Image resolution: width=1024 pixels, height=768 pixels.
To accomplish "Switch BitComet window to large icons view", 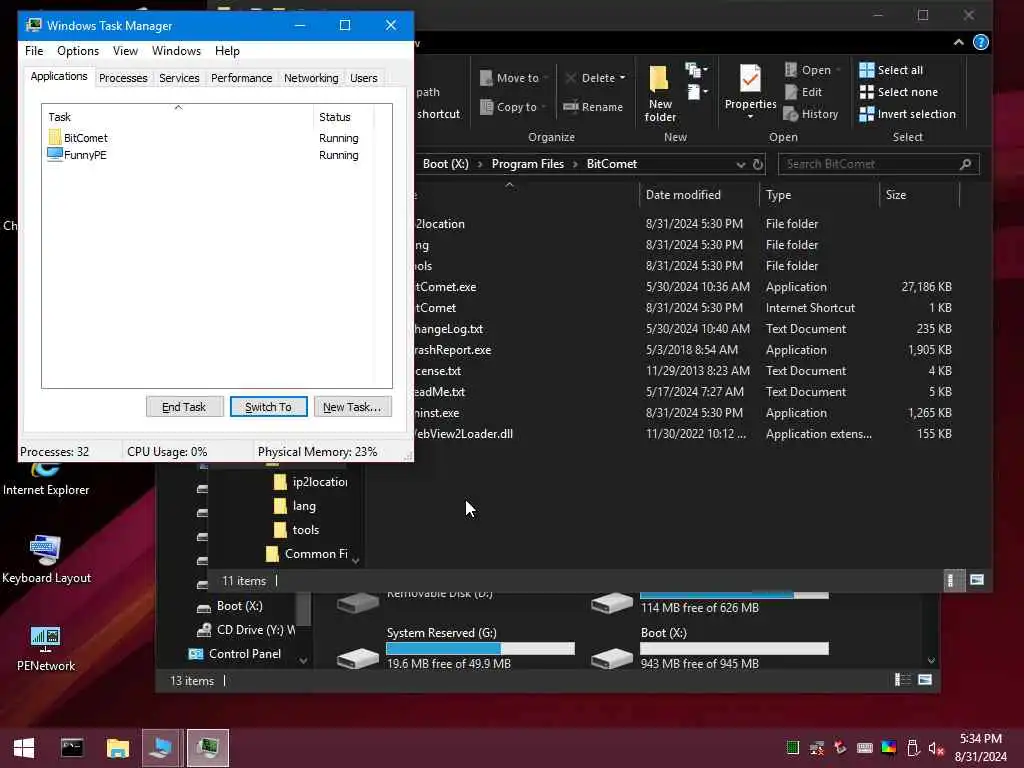I will 977,580.
